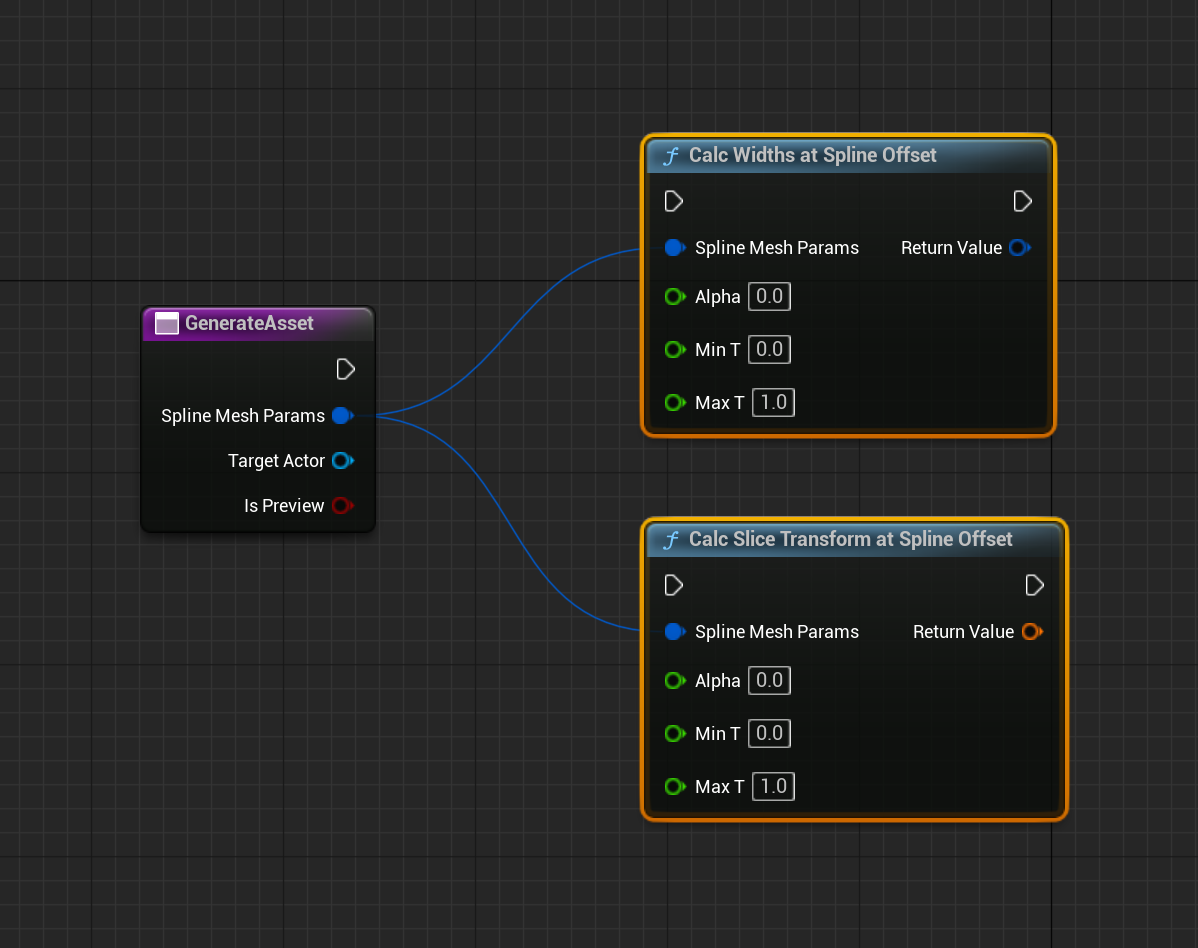
Task: Click Min T input pin on Calc Widths node
Action: pos(675,350)
